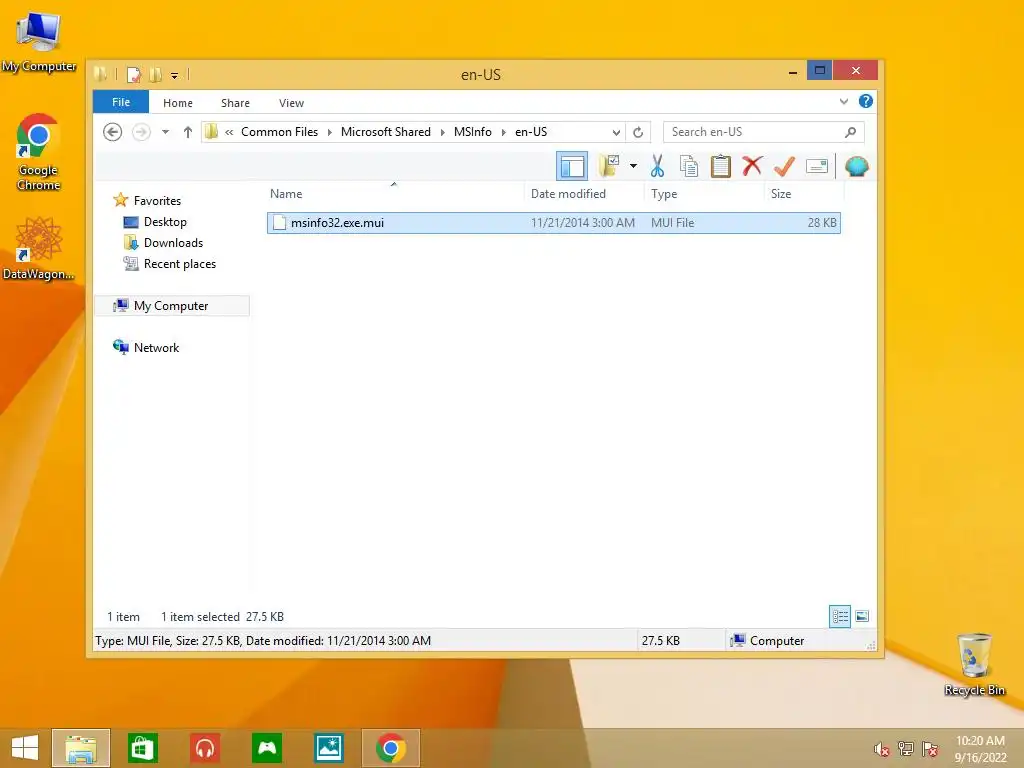Click the Back navigation arrow
Viewport: 1024px width, 768px height.
pyautogui.click(x=112, y=132)
